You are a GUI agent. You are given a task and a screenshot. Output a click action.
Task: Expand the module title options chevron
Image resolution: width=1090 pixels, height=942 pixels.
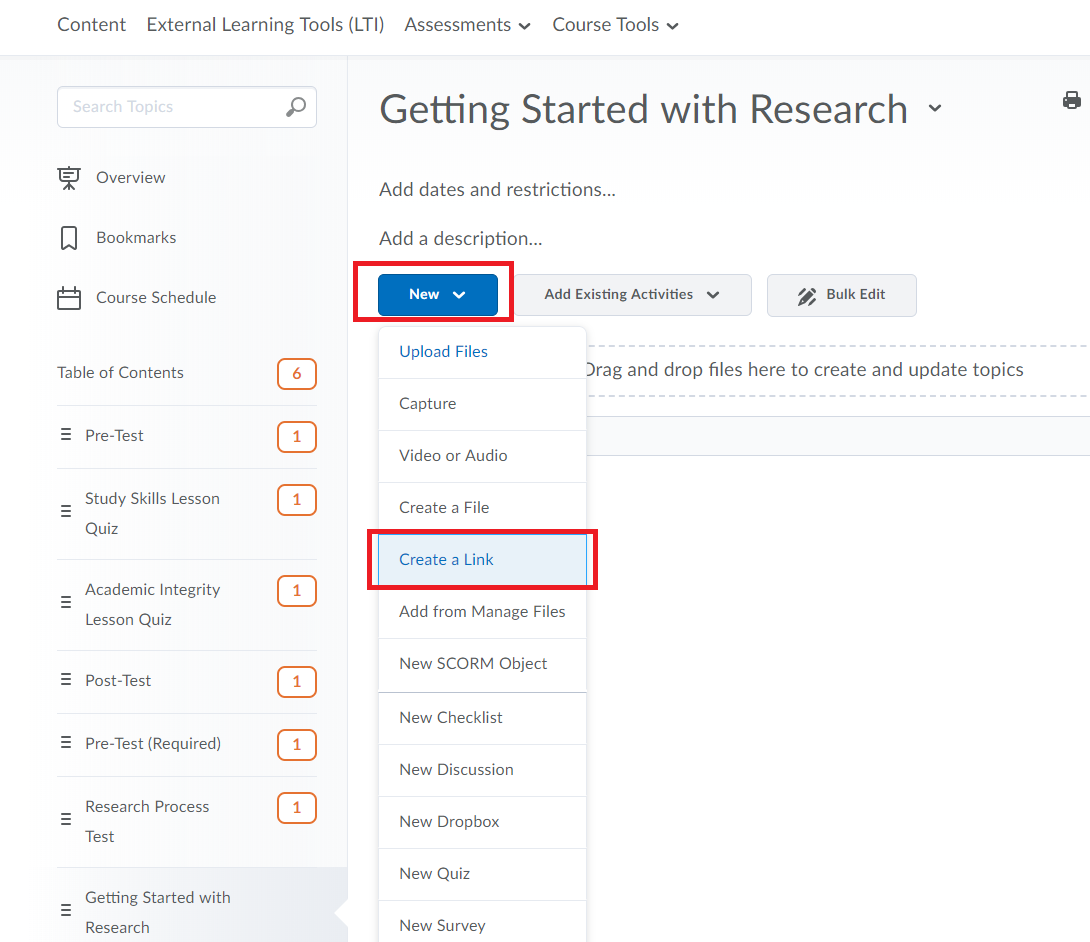point(935,108)
